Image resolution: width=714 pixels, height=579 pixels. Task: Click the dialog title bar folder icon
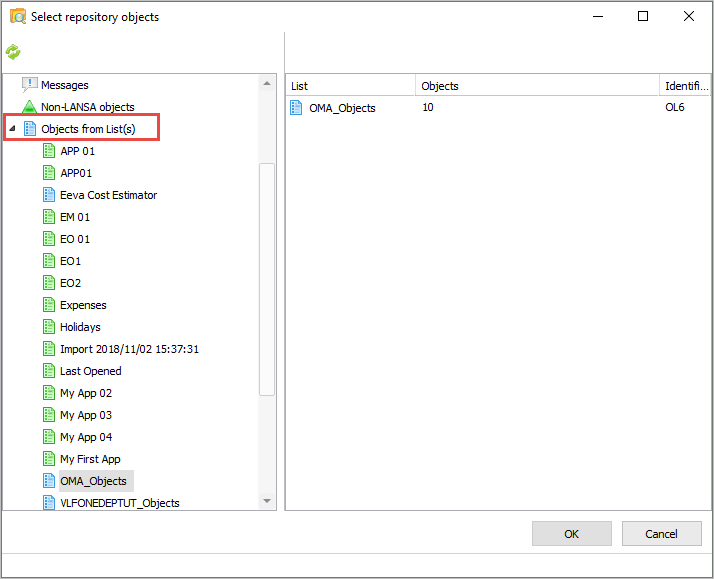(x=18, y=17)
